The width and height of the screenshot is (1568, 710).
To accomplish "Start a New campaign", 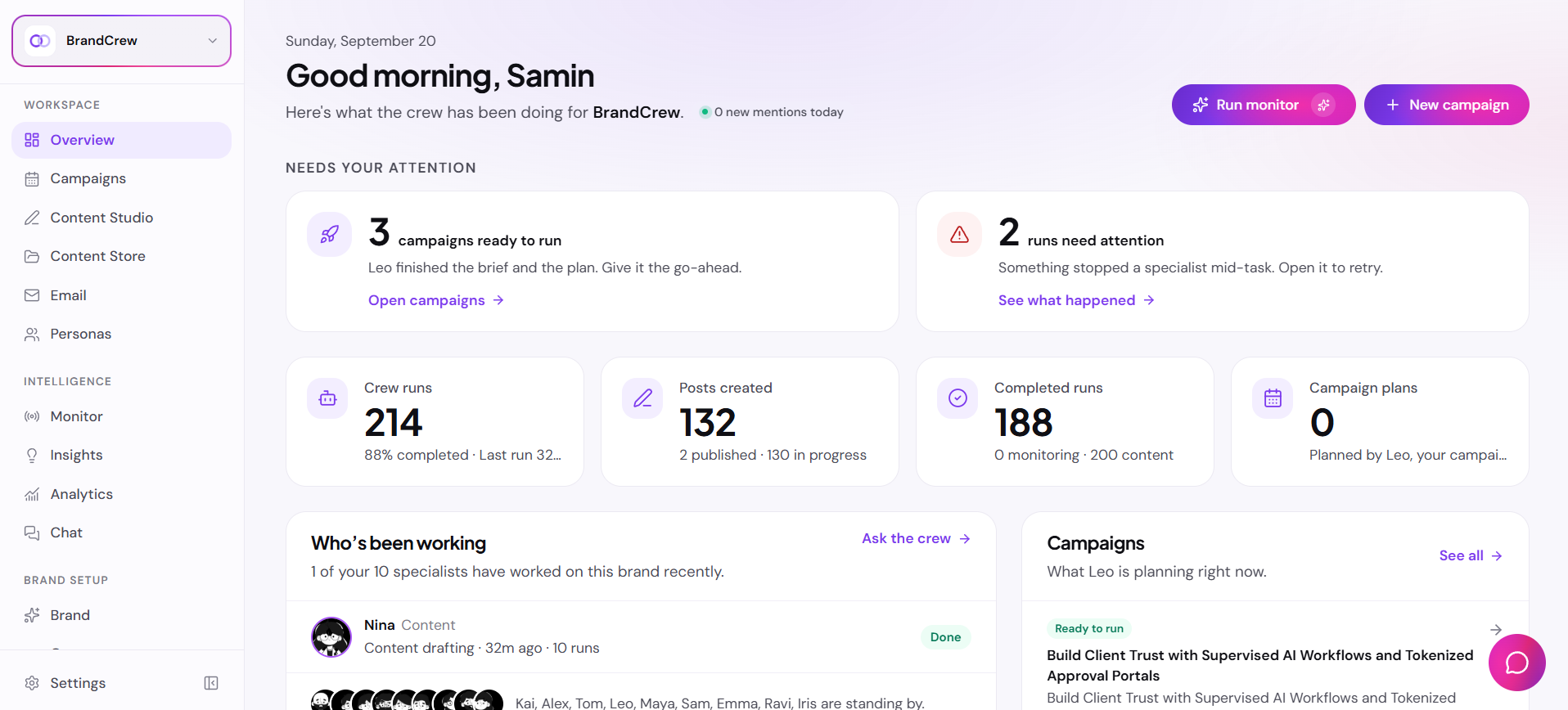I will pyautogui.click(x=1446, y=105).
